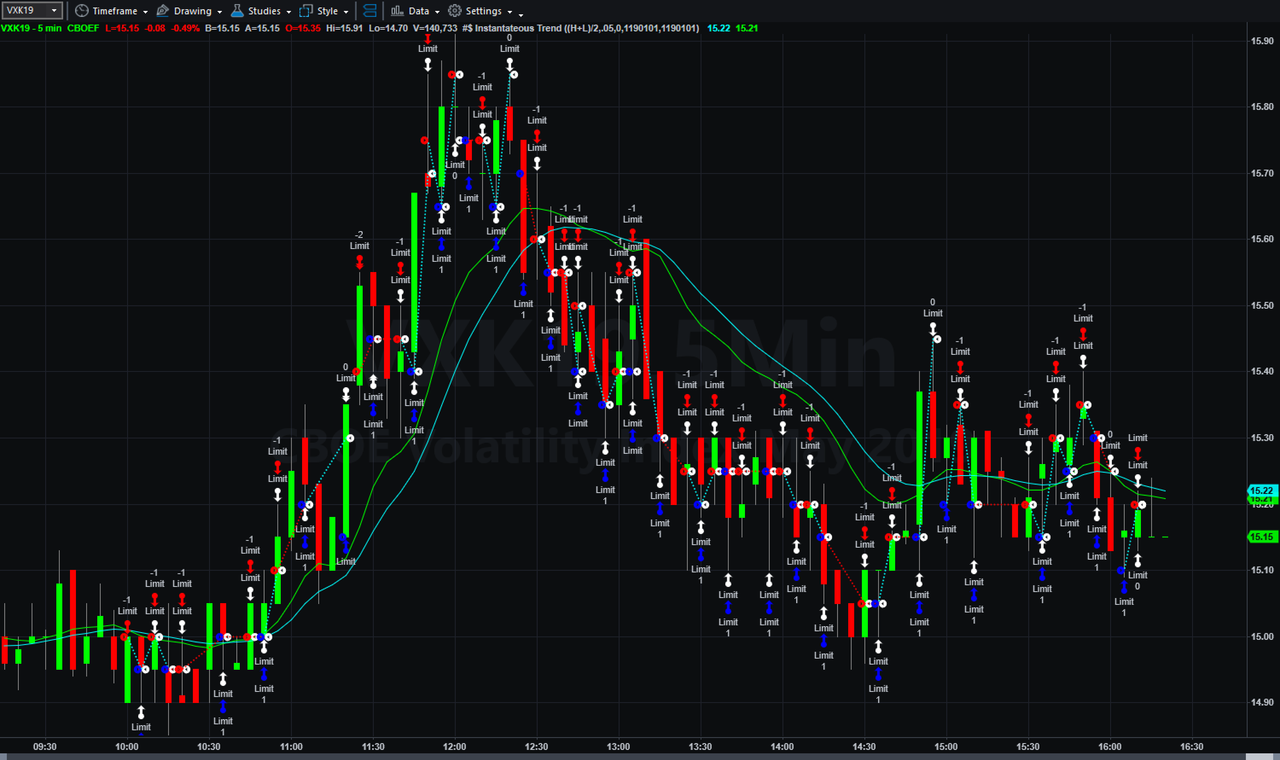The height and width of the screenshot is (760, 1280).
Task: Click the 15.90 price axis label
Action: click(1261, 40)
